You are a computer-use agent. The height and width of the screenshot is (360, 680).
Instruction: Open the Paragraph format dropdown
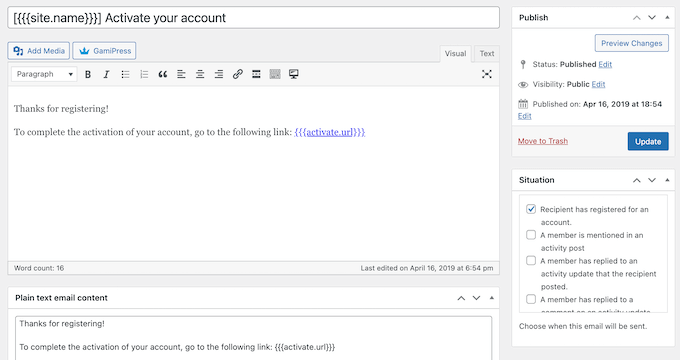click(x=44, y=74)
